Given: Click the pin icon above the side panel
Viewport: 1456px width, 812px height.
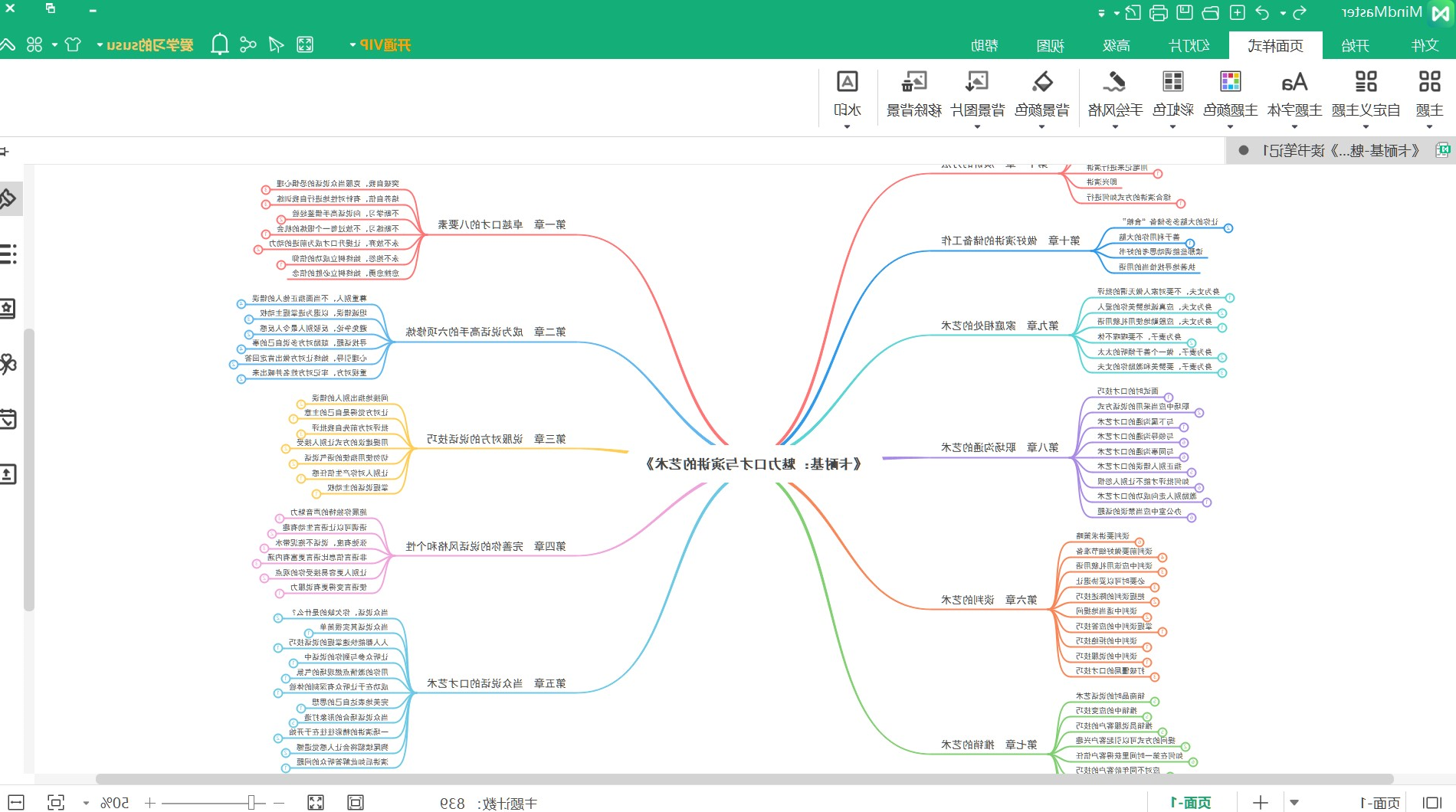Looking at the screenshot, I should click(x=4, y=151).
